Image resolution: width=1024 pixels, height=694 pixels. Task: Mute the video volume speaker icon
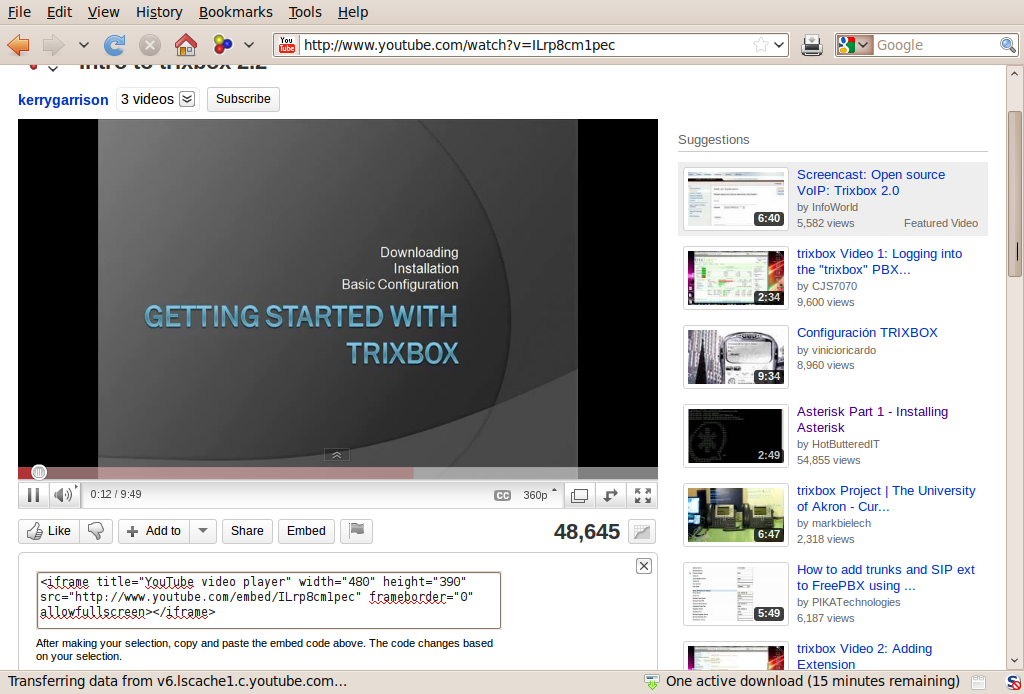point(63,495)
